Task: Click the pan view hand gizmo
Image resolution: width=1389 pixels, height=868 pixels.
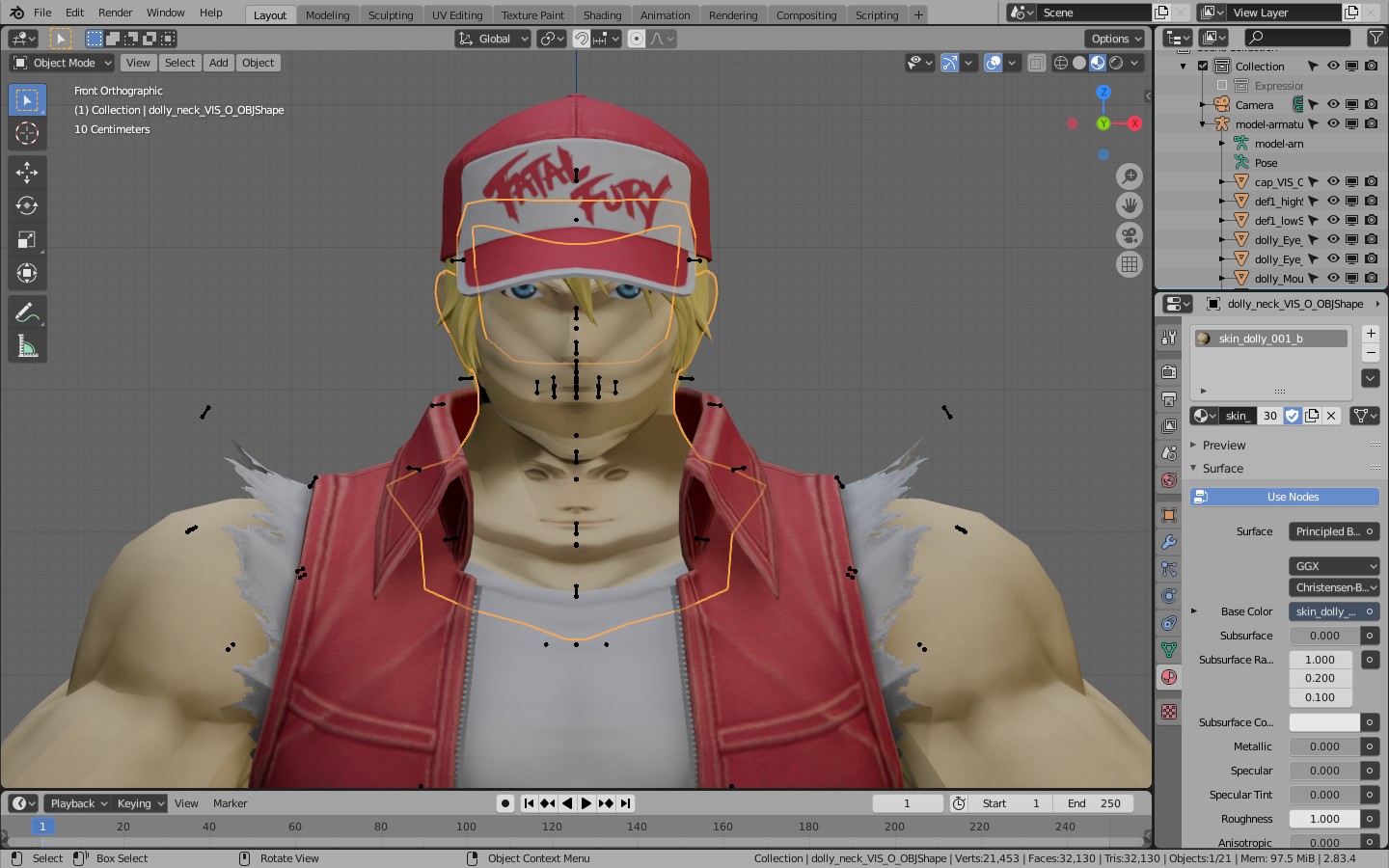Action: point(1130,205)
